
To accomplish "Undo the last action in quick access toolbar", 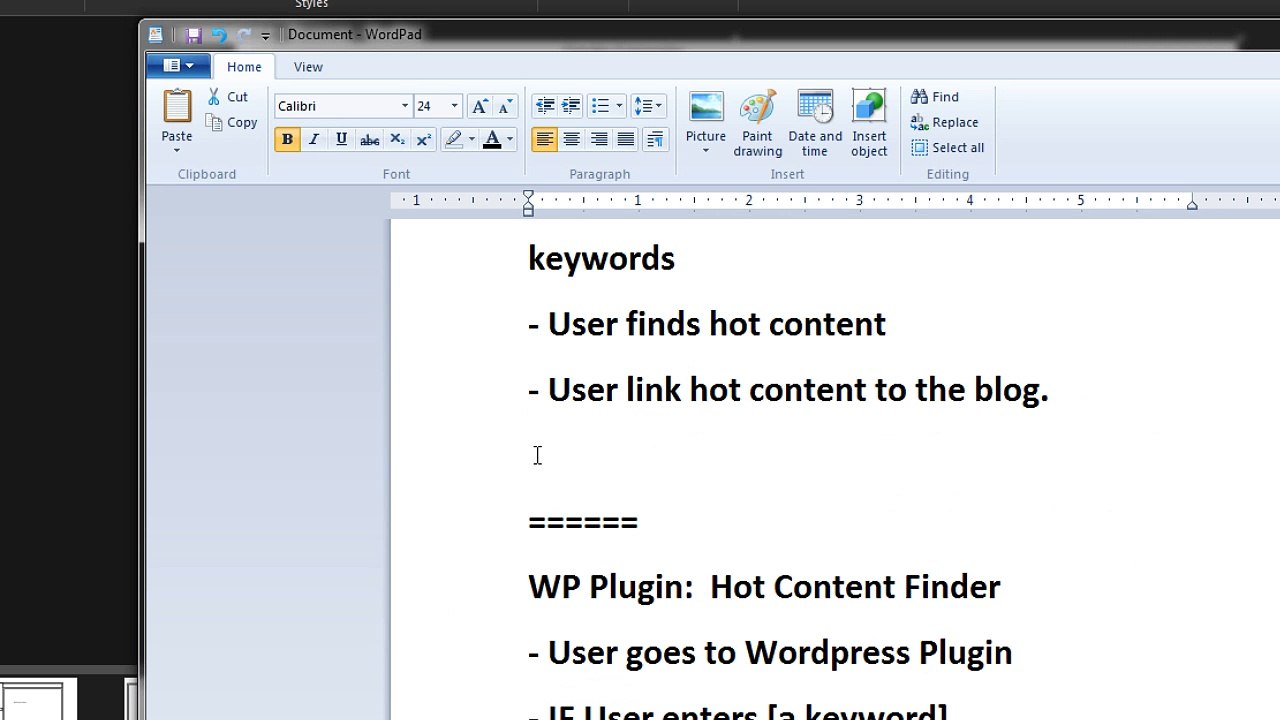I will point(219,35).
